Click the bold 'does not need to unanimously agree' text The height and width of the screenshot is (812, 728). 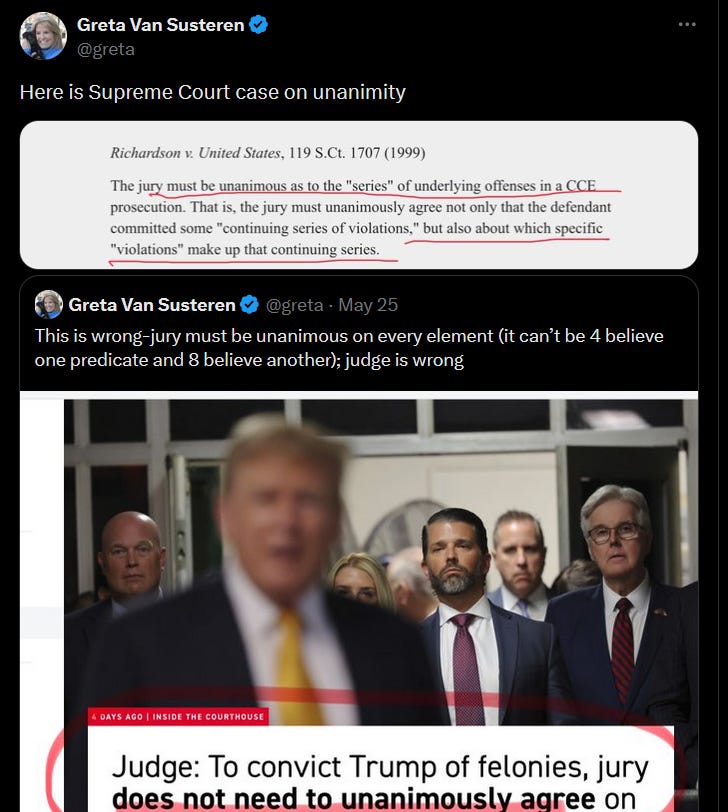(x=354, y=798)
